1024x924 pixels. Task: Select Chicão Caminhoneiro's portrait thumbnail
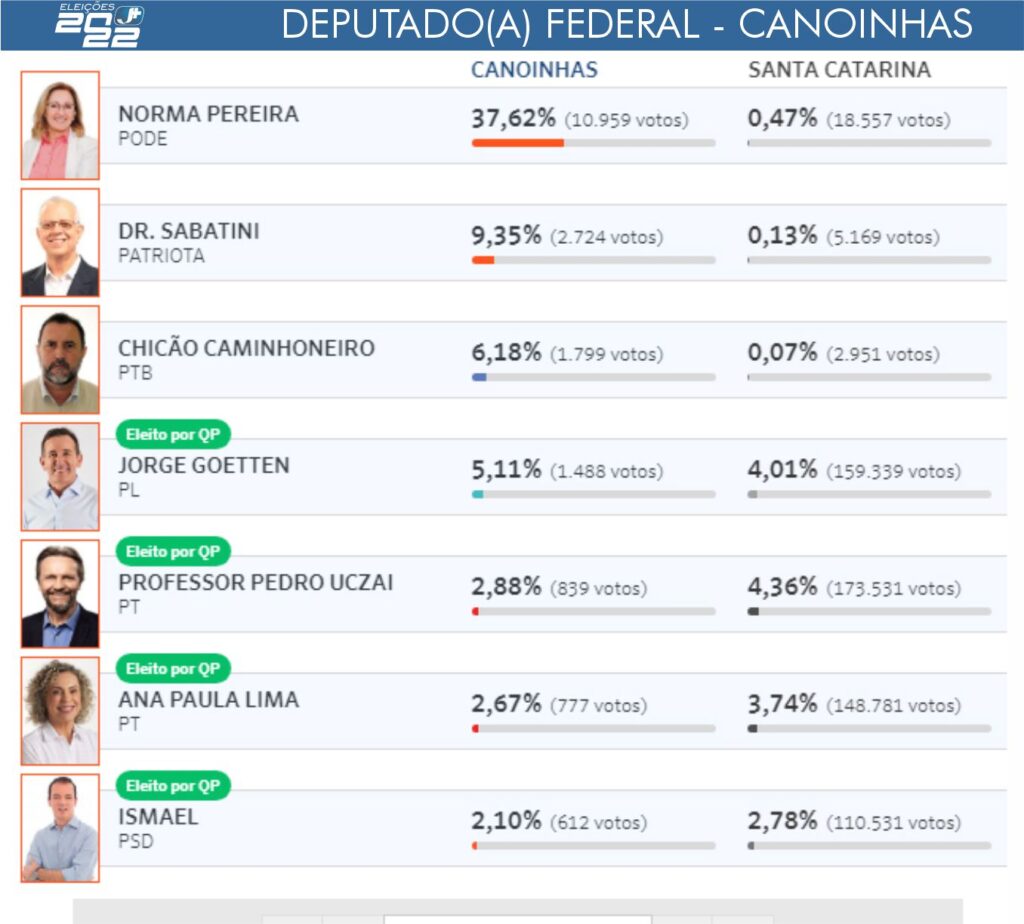coord(60,359)
